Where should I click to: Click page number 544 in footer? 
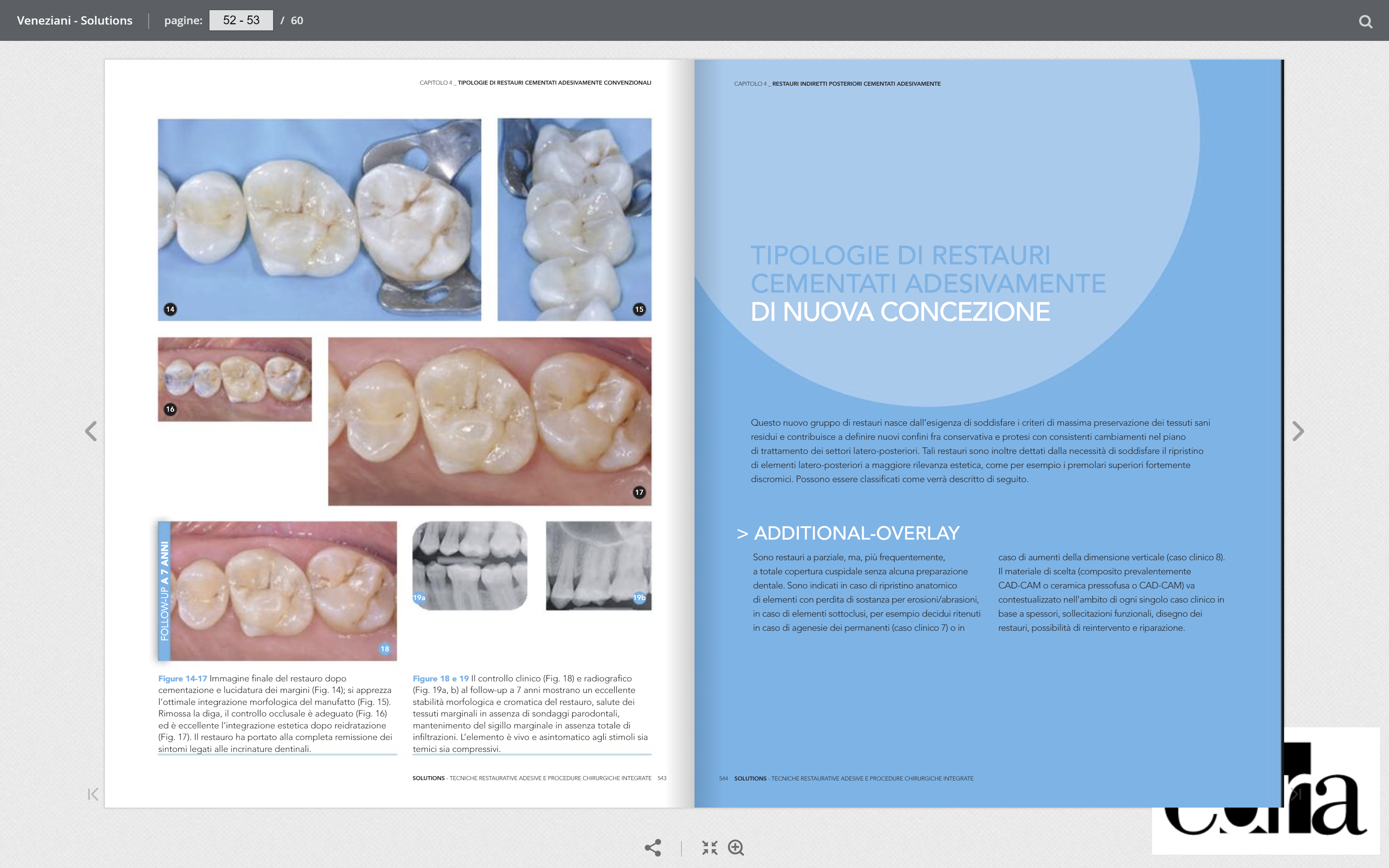pos(723,779)
